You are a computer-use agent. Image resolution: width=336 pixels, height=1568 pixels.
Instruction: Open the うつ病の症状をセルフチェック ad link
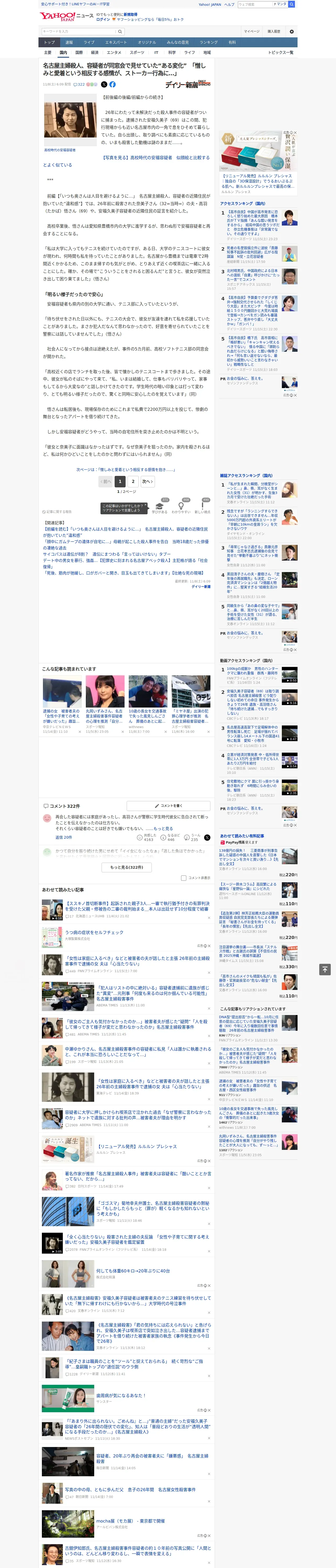94,932
